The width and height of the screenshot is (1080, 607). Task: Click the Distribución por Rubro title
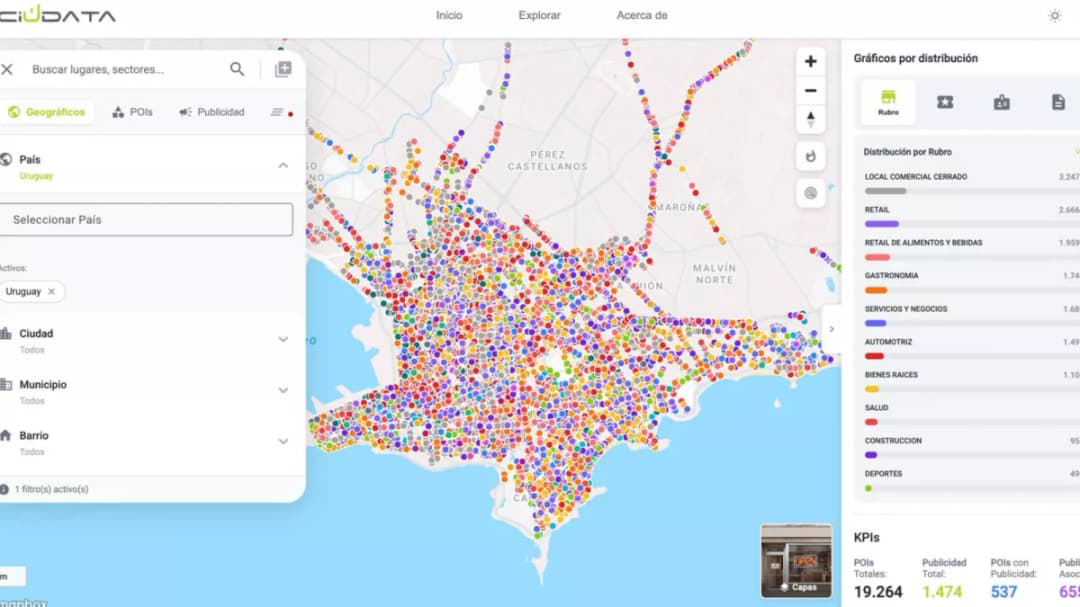click(x=908, y=152)
